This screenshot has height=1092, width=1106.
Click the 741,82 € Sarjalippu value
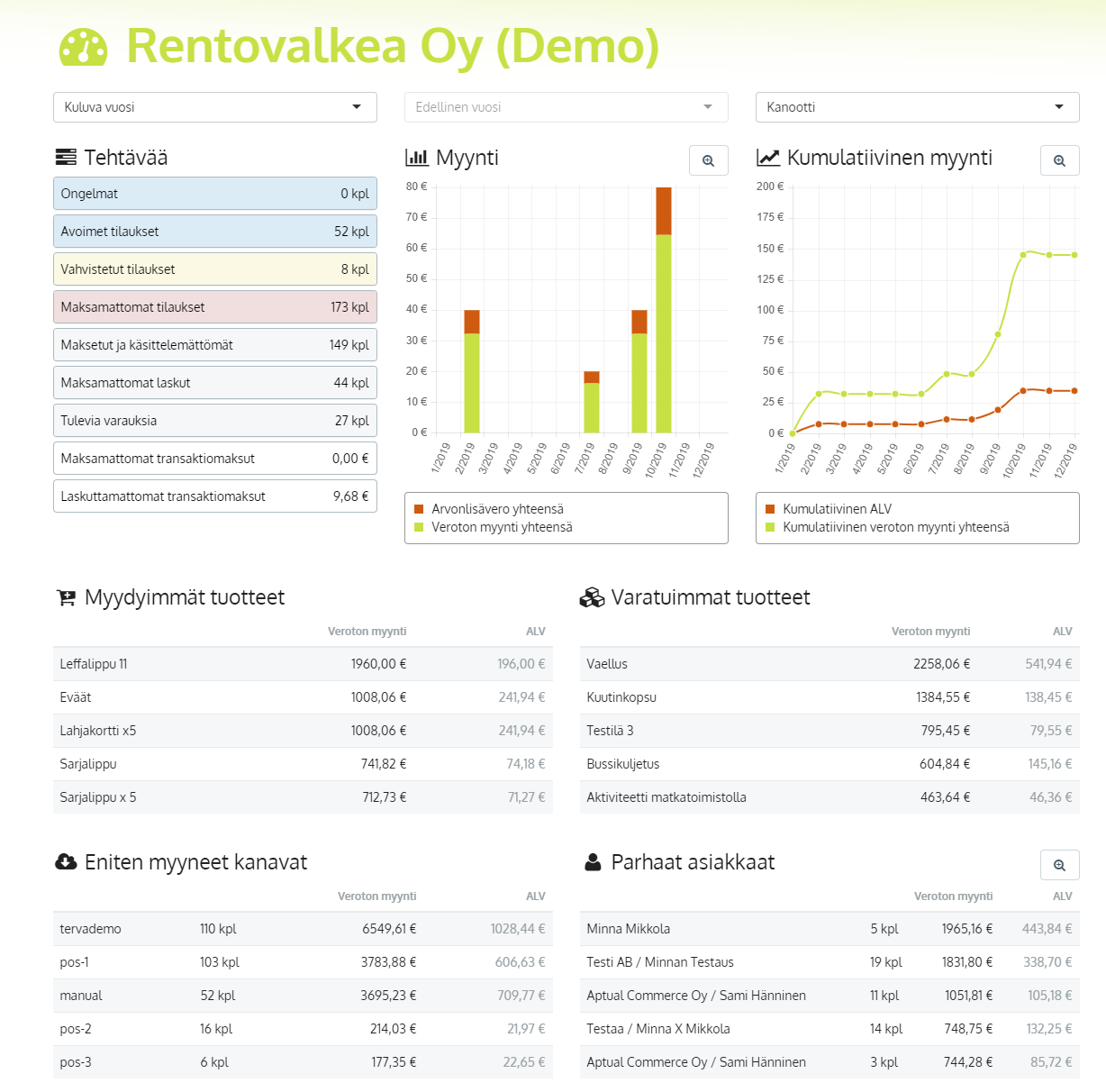[384, 764]
